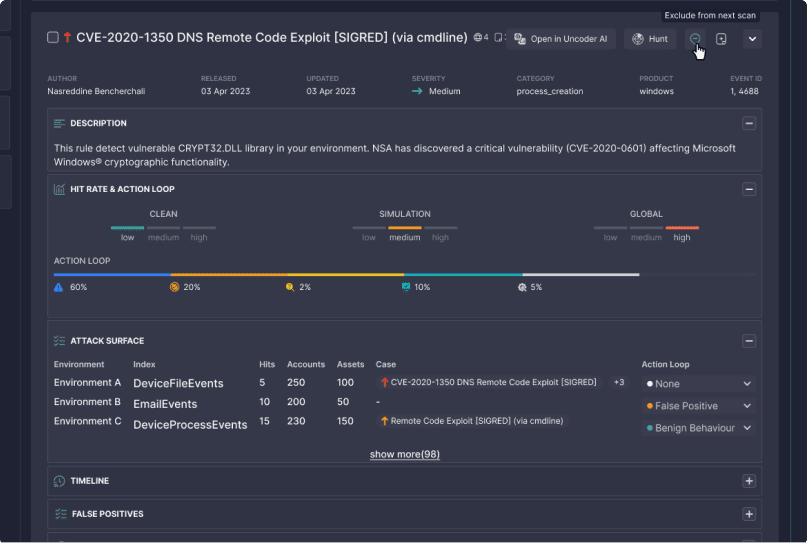Viewport: 807px width, 545px height.
Task: Click the show more(98) link
Action: (404, 454)
